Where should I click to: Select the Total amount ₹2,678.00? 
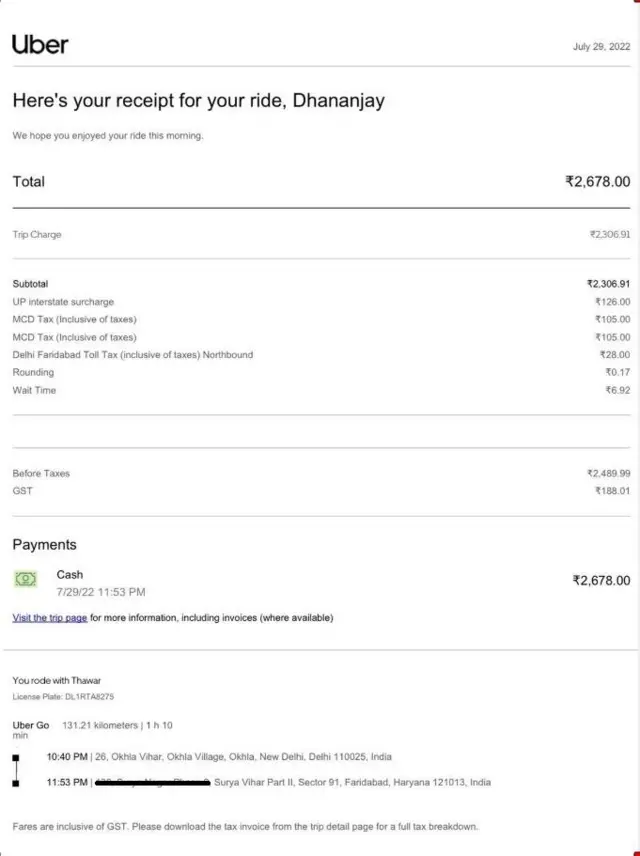tap(597, 182)
